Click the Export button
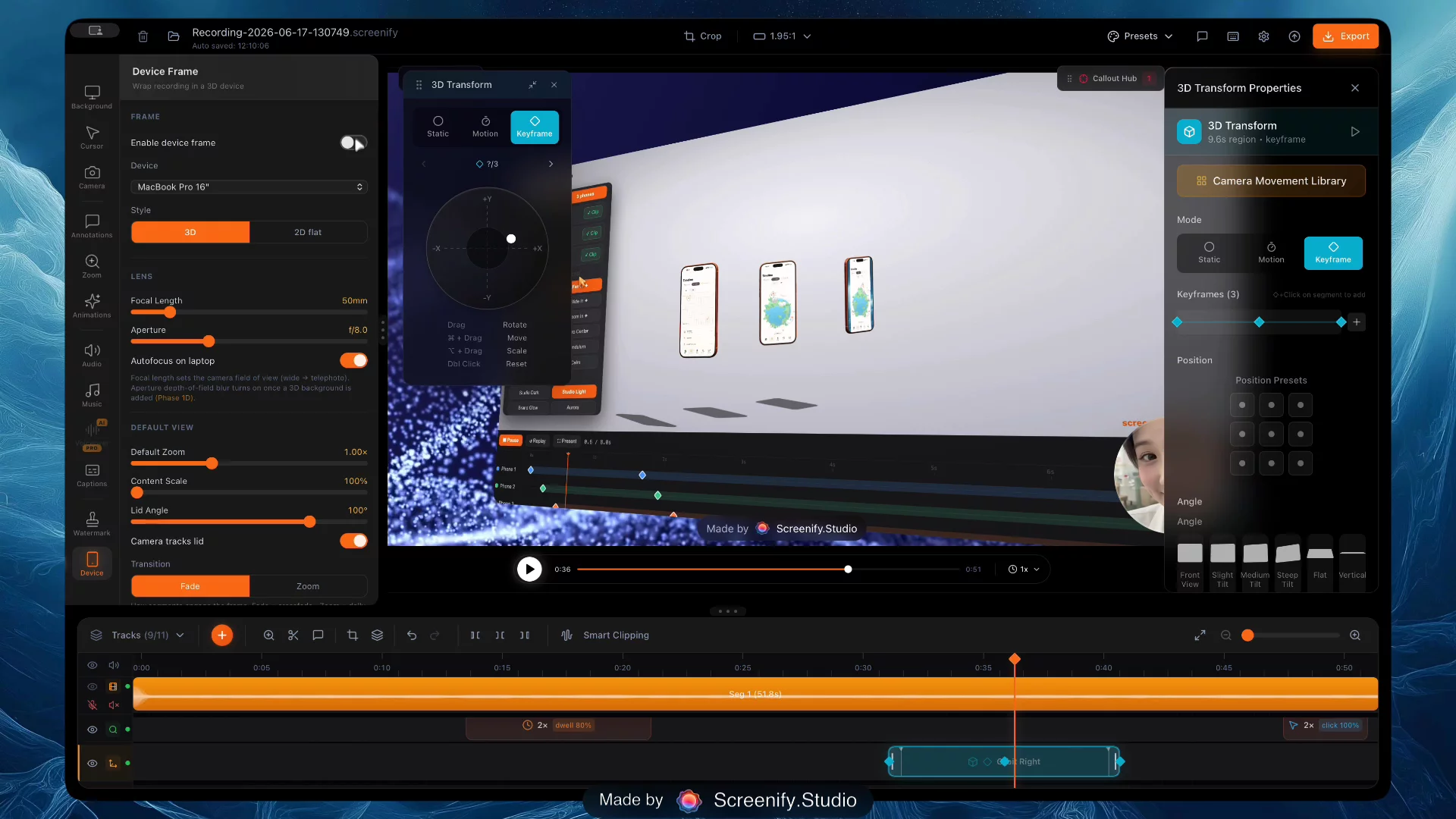 click(1346, 36)
